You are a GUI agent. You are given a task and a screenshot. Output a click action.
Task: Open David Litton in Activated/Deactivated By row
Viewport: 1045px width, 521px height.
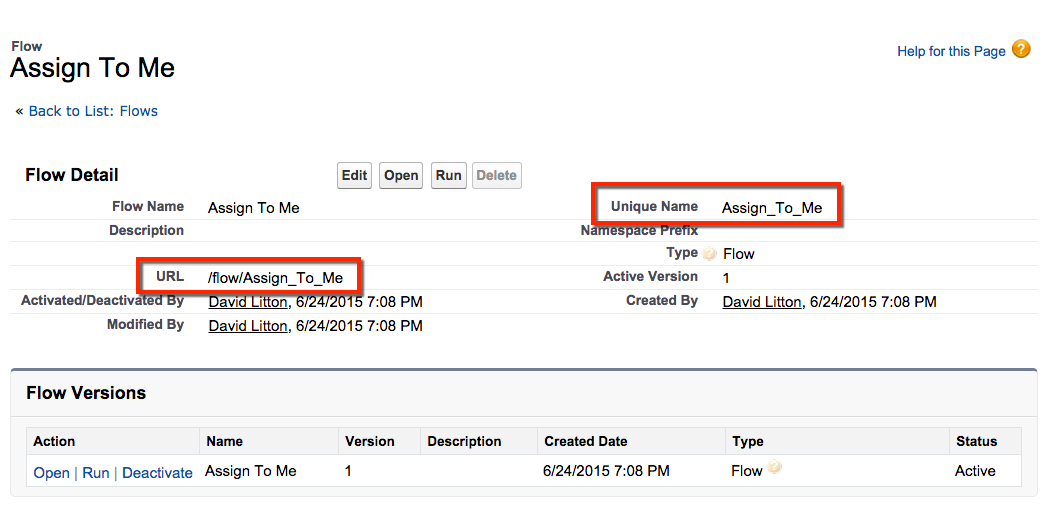(x=248, y=301)
